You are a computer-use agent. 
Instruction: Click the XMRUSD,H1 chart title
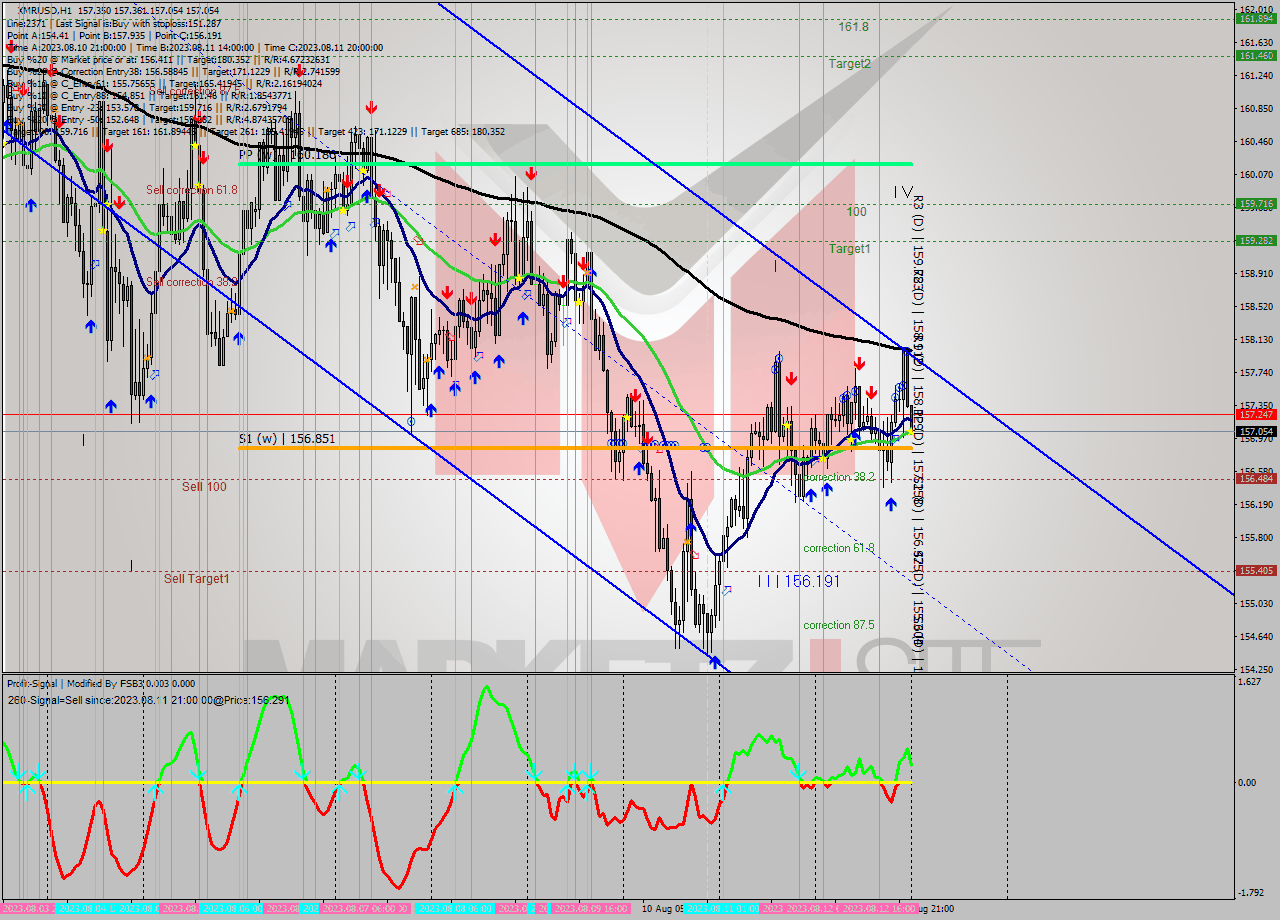click(x=47, y=9)
